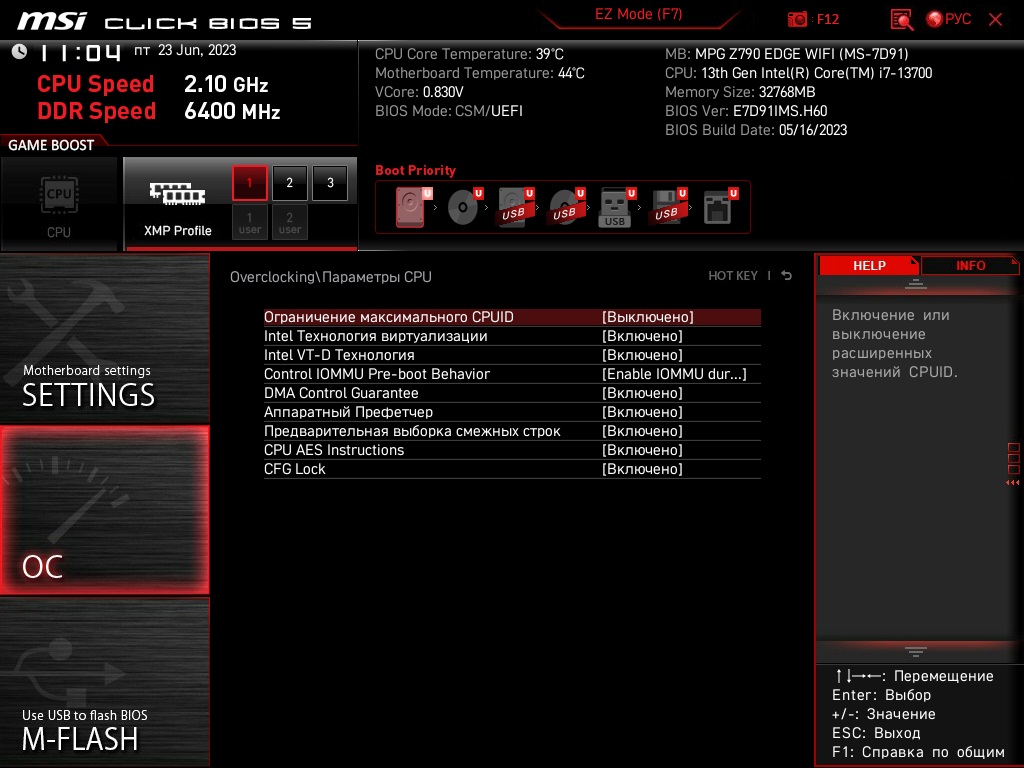1024x768 pixels.
Task: Take a screenshot with the F12 camera icon
Action: (x=797, y=19)
